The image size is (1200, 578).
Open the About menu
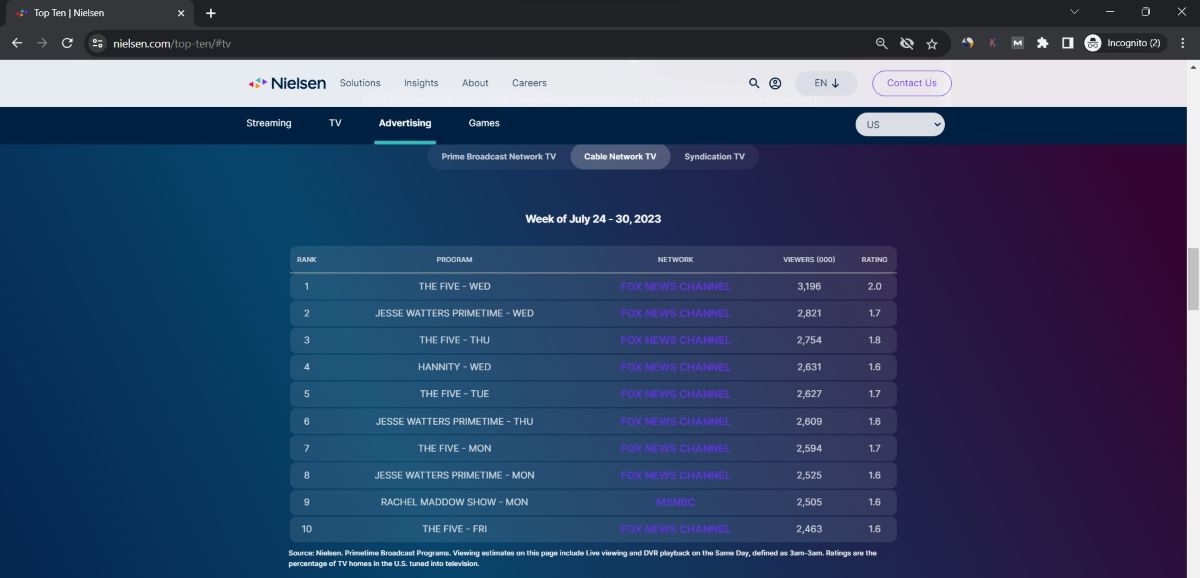[475, 83]
